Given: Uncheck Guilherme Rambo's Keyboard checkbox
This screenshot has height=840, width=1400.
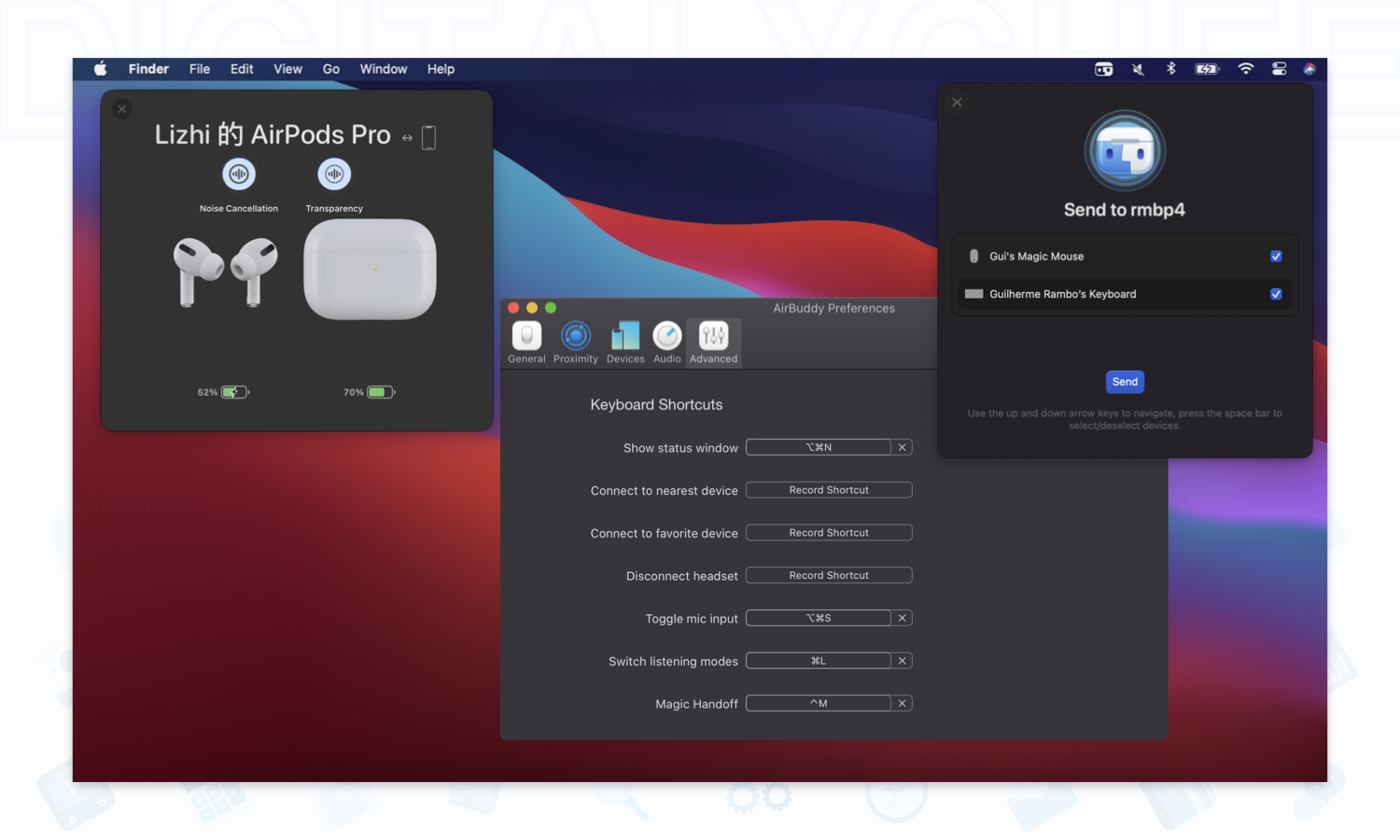Looking at the screenshot, I should point(1276,294).
